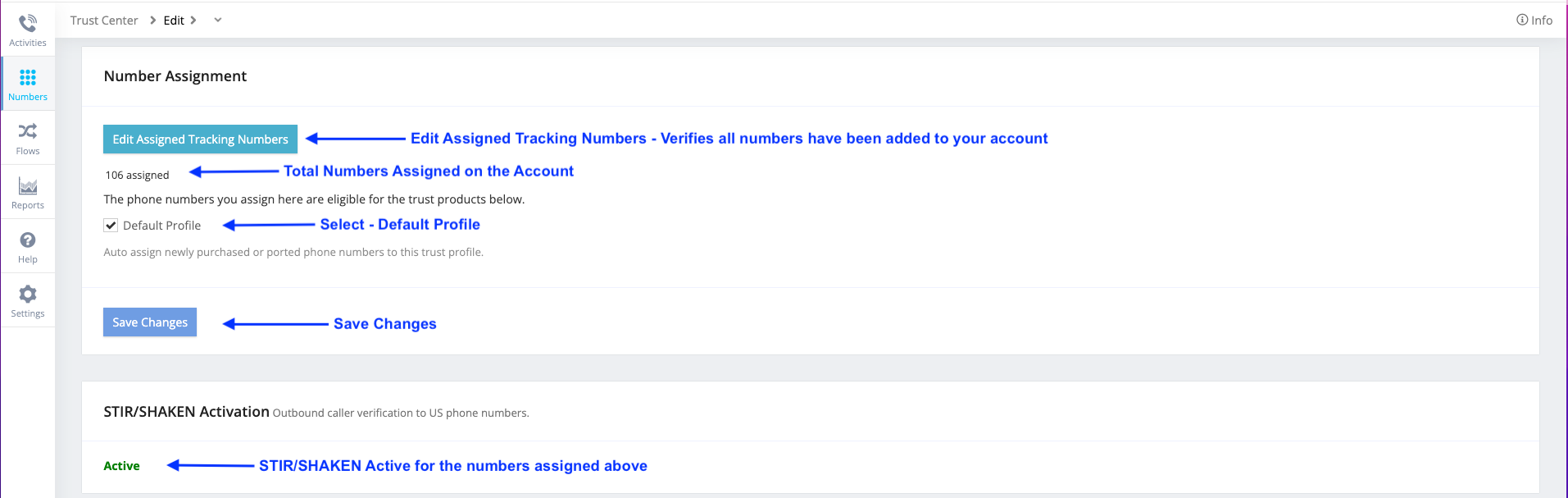Click the chevron after Trust Center

(x=153, y=20)
